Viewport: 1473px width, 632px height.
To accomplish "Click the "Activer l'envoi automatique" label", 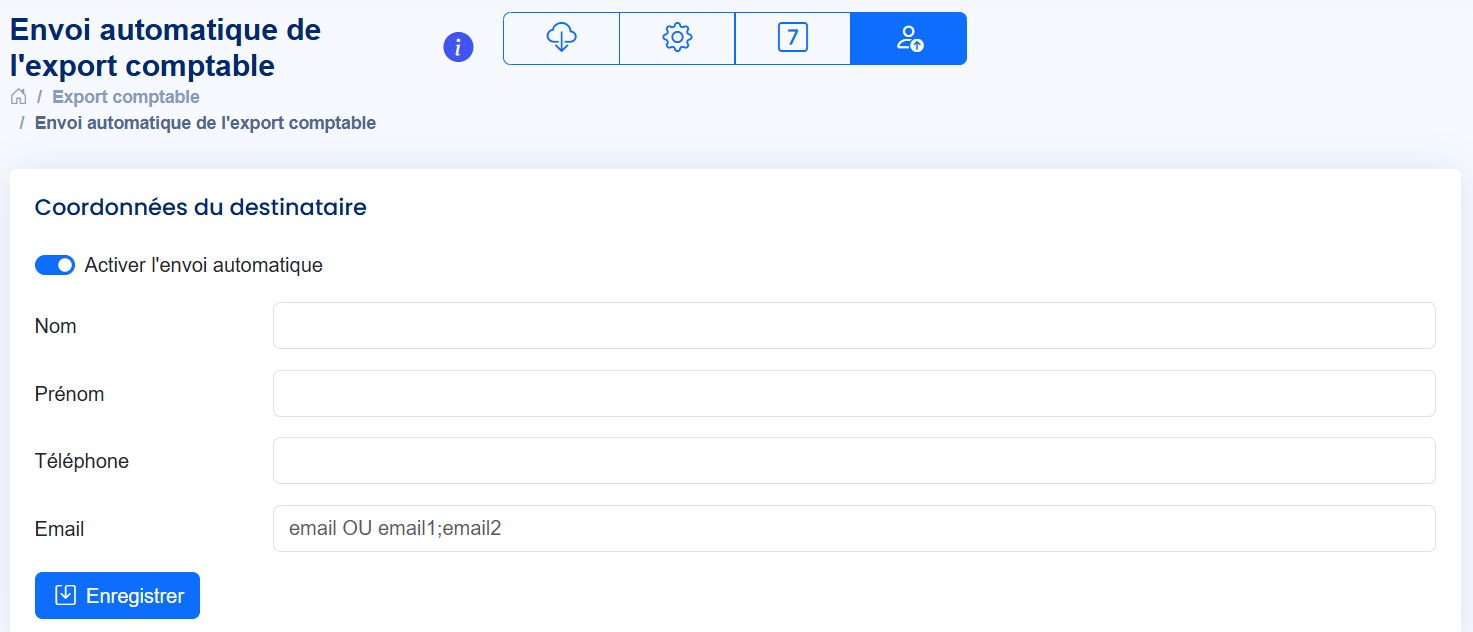I will coord(203,265).
